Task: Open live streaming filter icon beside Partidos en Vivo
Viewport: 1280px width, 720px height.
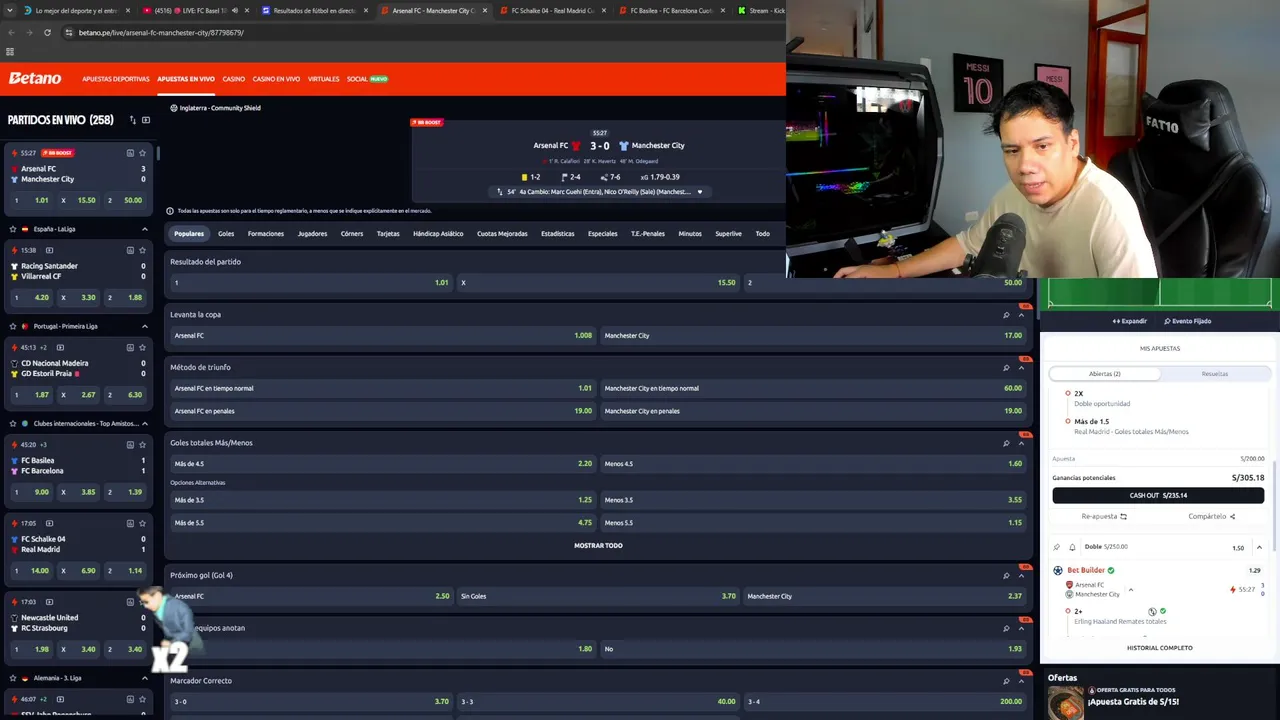Action: coord(146,120)
